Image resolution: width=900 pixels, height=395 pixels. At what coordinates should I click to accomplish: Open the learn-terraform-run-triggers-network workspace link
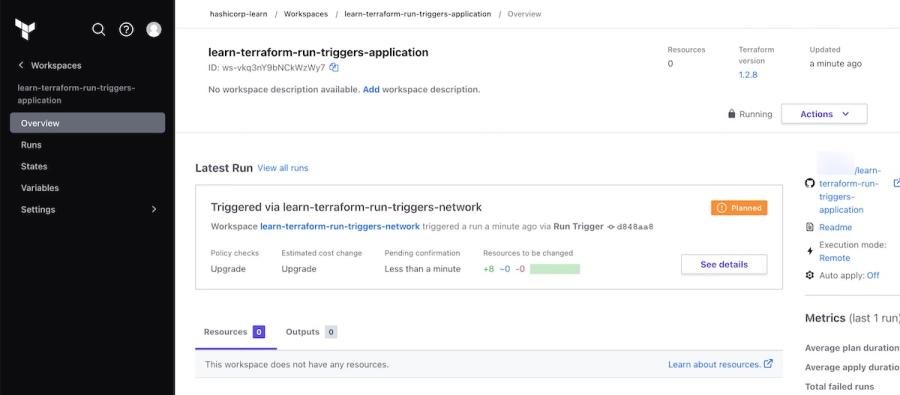tap(340, 227)
